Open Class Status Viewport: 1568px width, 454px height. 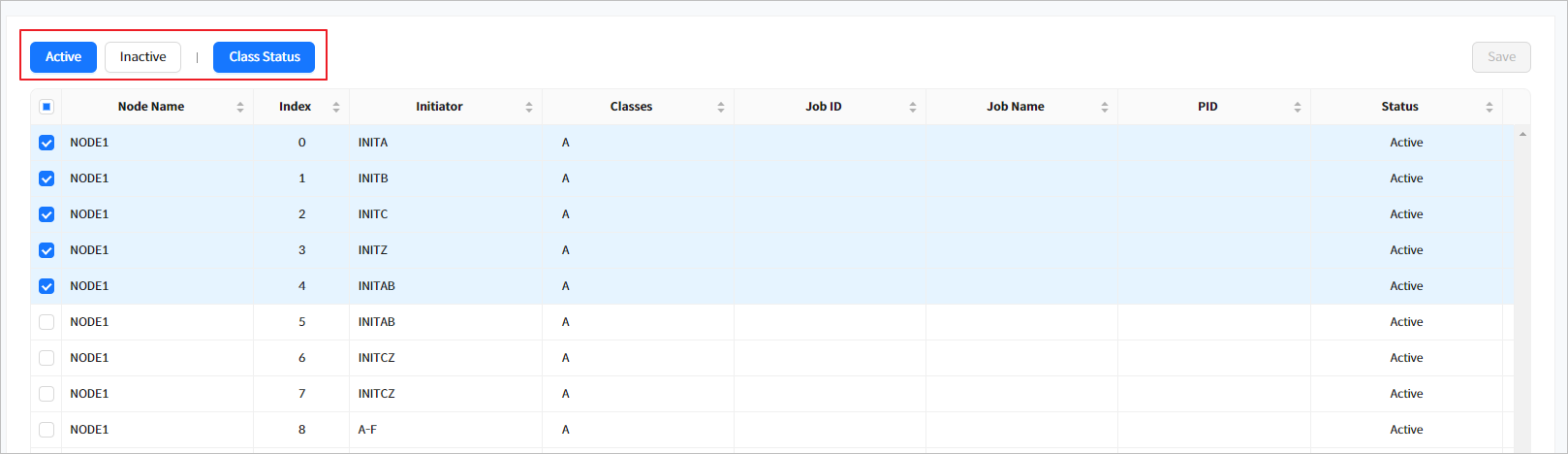(x=265, y=57)
